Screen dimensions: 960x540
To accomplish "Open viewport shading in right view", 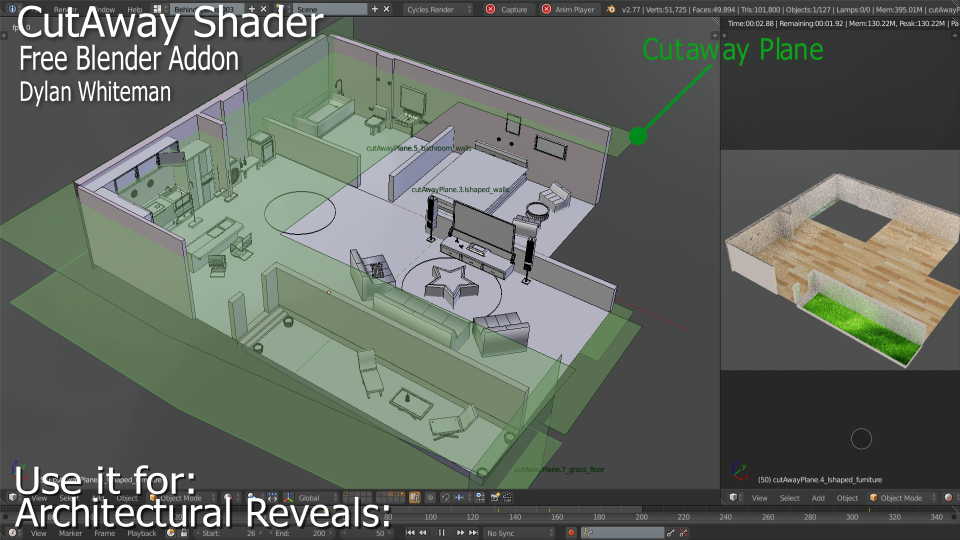I will (x=949, y=498).
